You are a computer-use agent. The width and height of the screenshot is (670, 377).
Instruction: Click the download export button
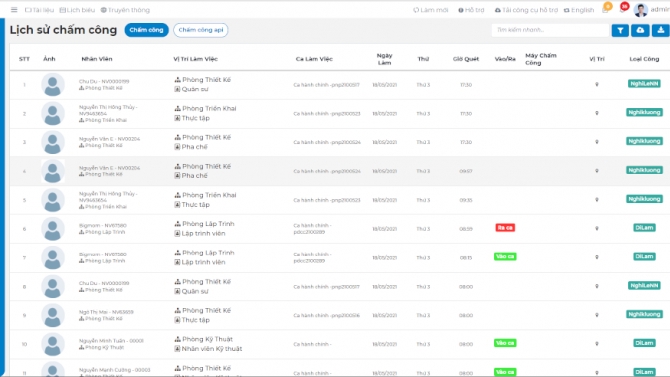pos(661,30)
